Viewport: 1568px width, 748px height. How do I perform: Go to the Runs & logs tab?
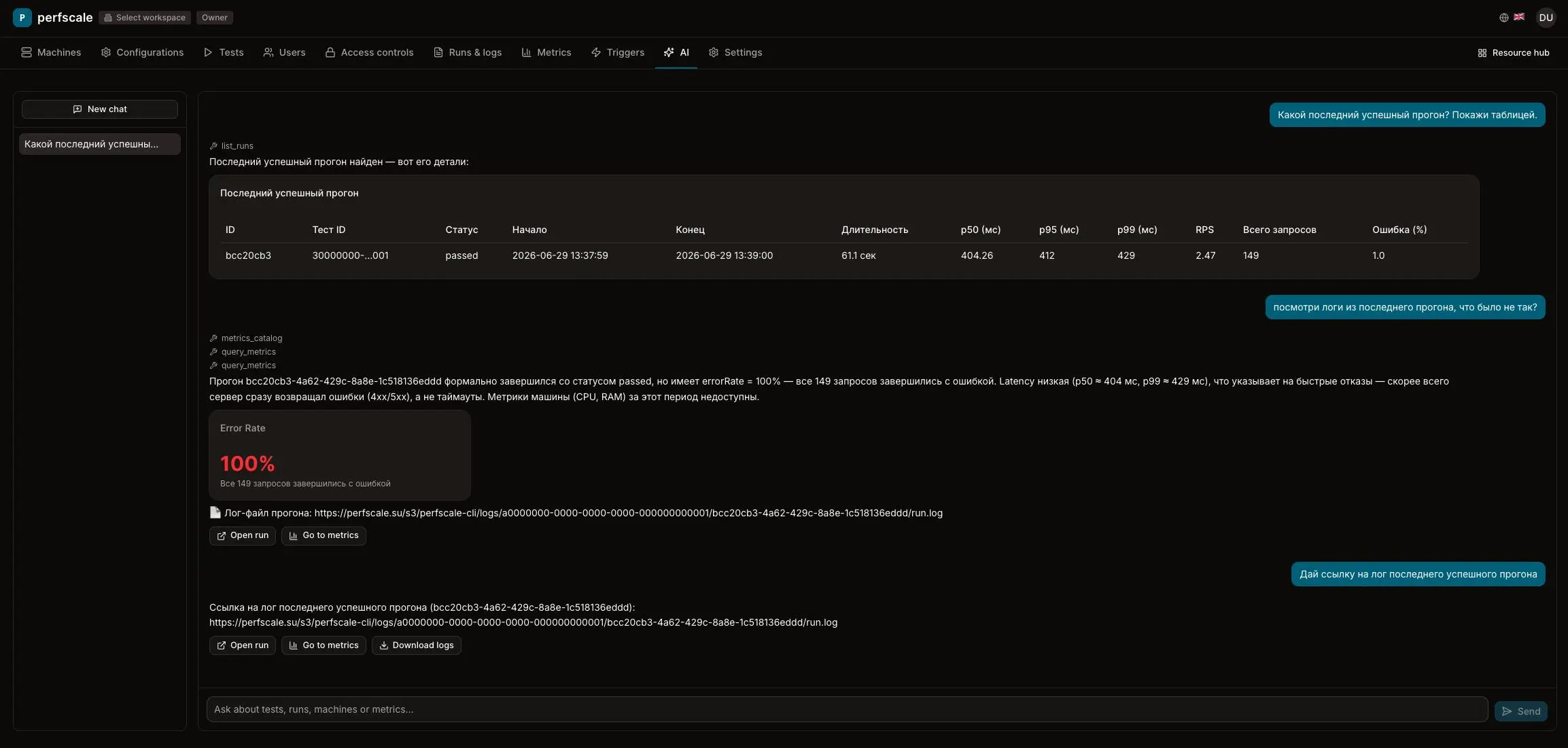click(468, 52)
